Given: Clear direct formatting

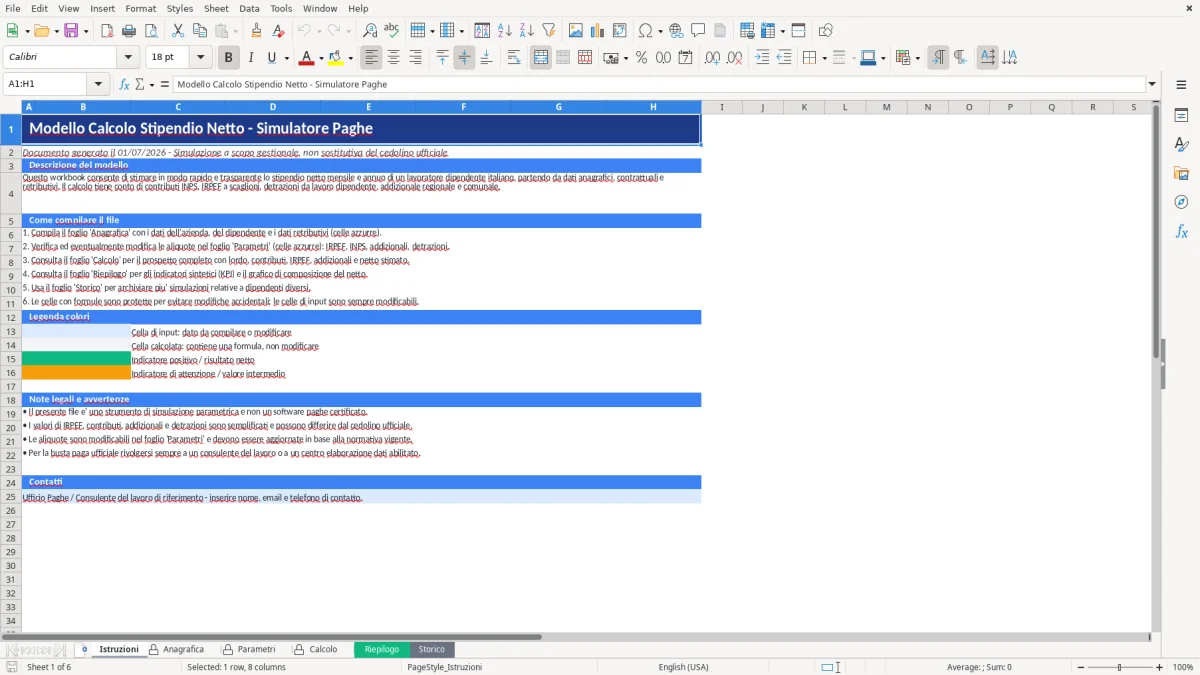Looking at the screenshot, I should pos(278,31).
